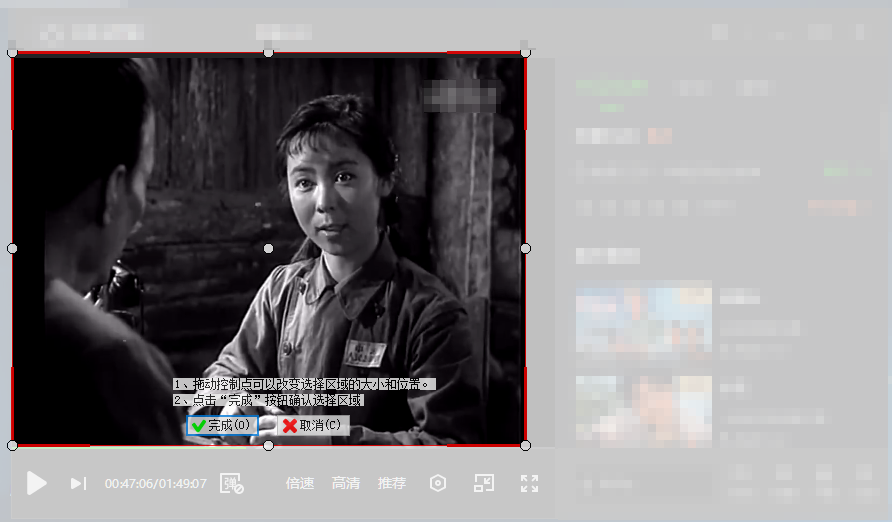
Task: Skip to the next episode
Action: click(78, 484)
